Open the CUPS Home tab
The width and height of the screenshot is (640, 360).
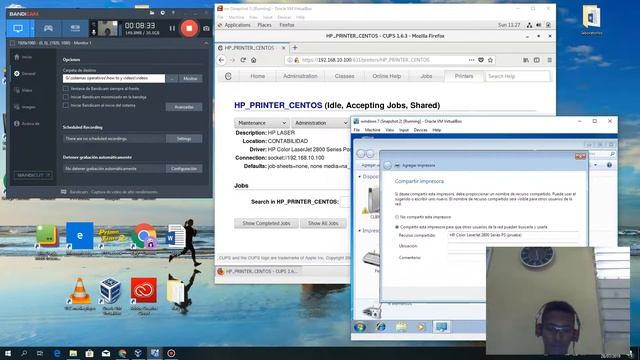click(x=258, y=76)
